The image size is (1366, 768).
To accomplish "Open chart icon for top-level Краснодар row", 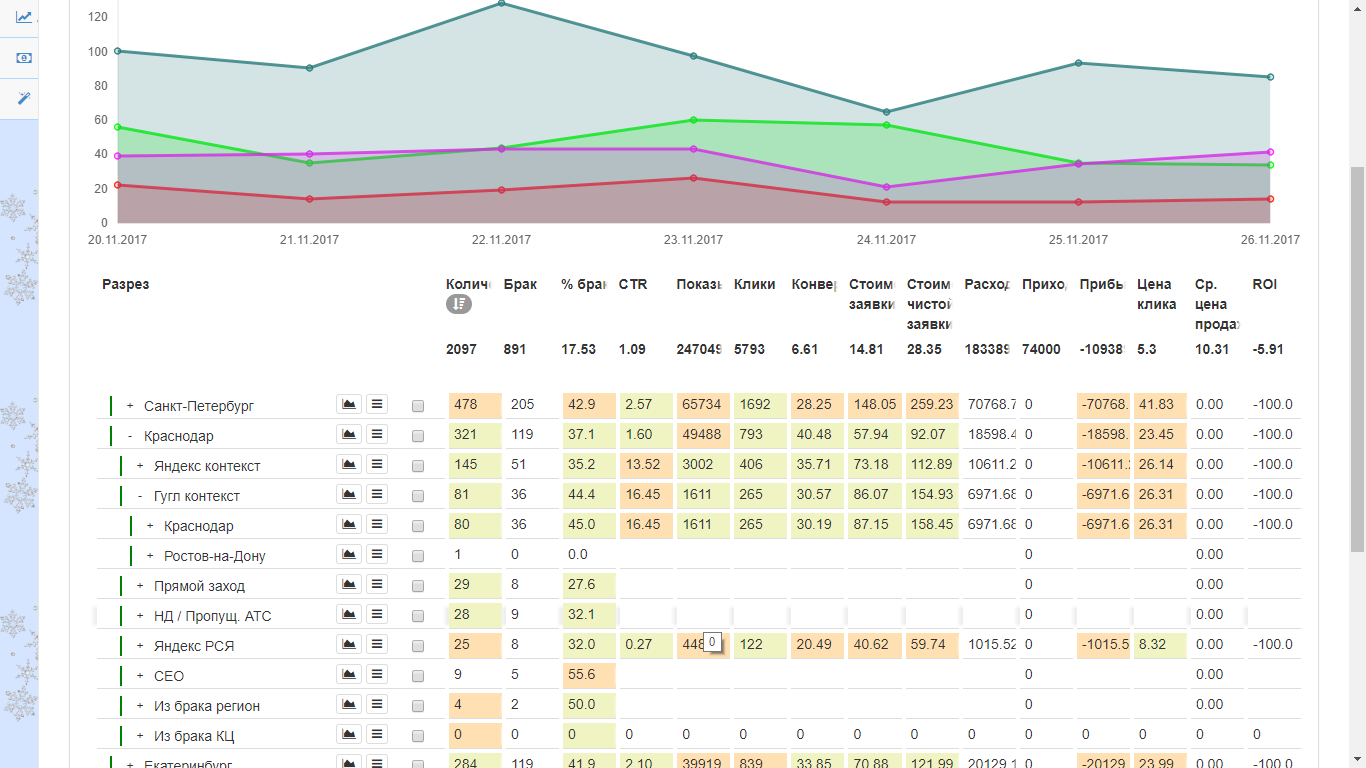I will pos(349,434).
